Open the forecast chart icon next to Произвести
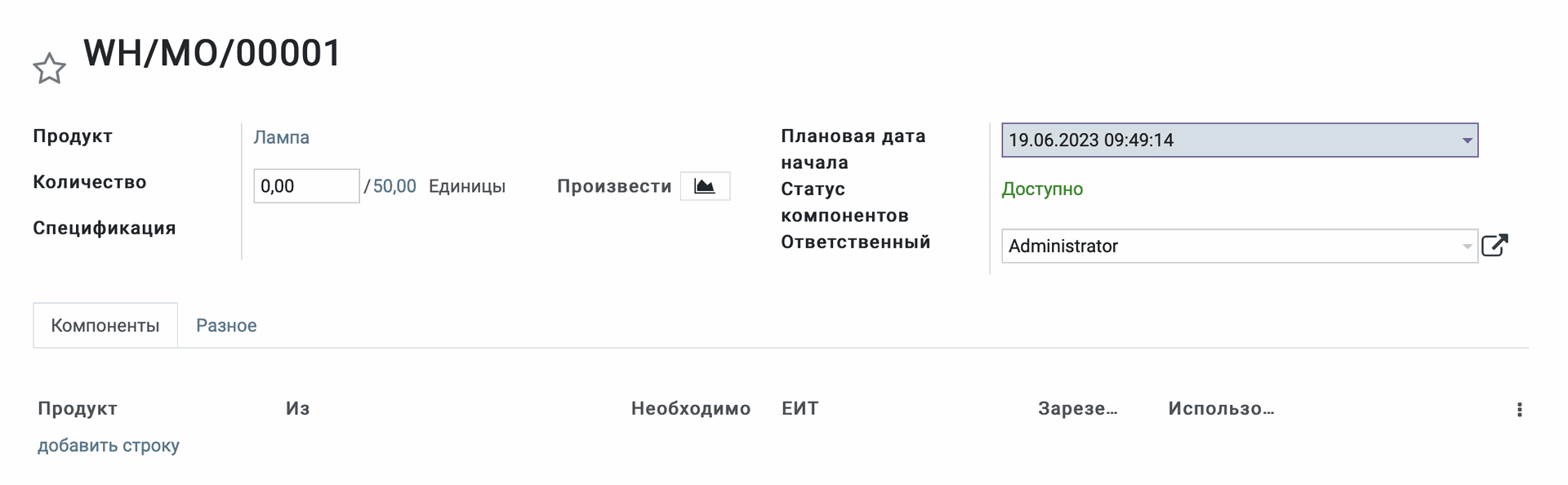Screen dimensions: 1568x485 [705, 186]
